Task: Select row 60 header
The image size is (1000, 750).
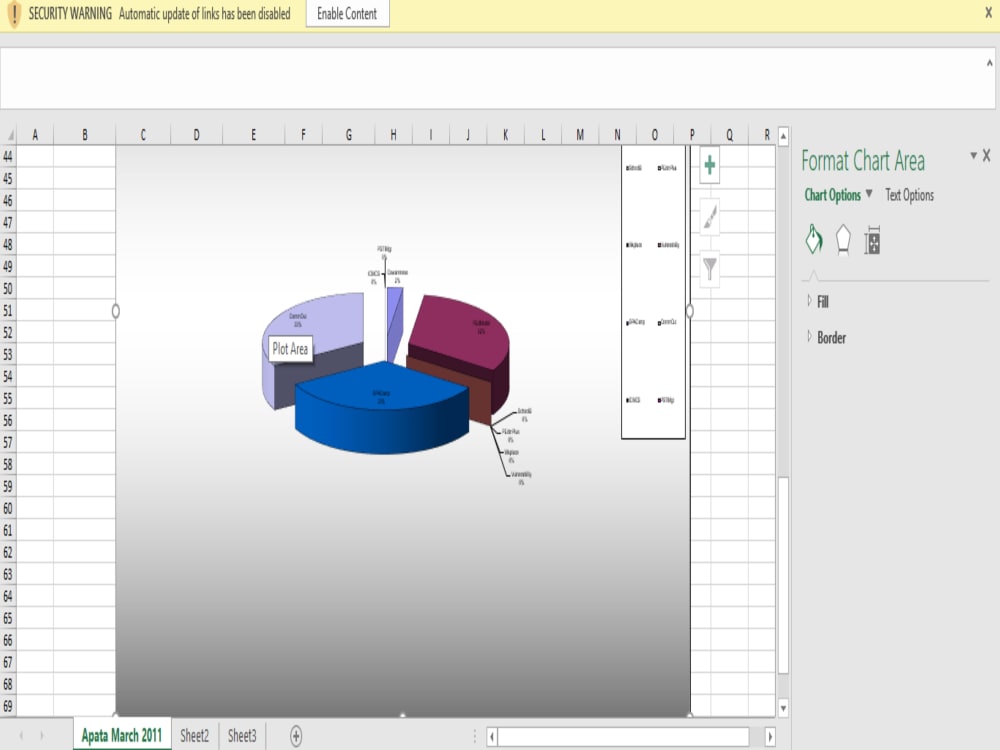Action: [x=8, y=508]
